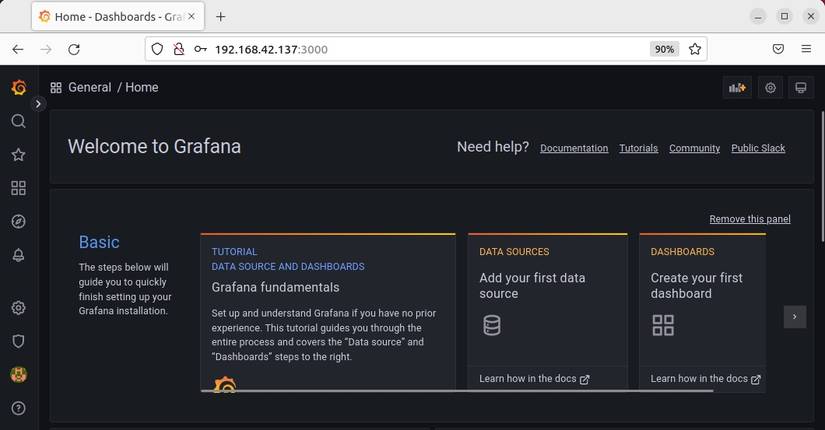
Task: Open Pocket save icon in toolbar
Action: pos(778,49)
